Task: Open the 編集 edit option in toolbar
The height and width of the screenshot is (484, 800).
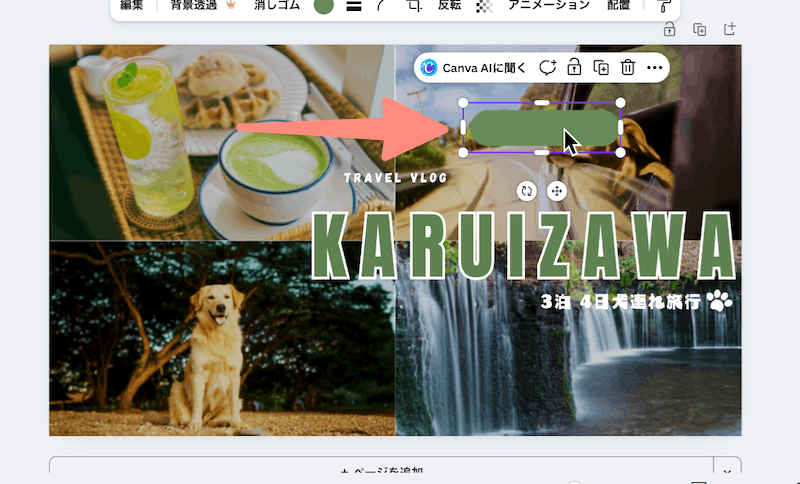Action: pyautogui.click(x=132, y=6)
